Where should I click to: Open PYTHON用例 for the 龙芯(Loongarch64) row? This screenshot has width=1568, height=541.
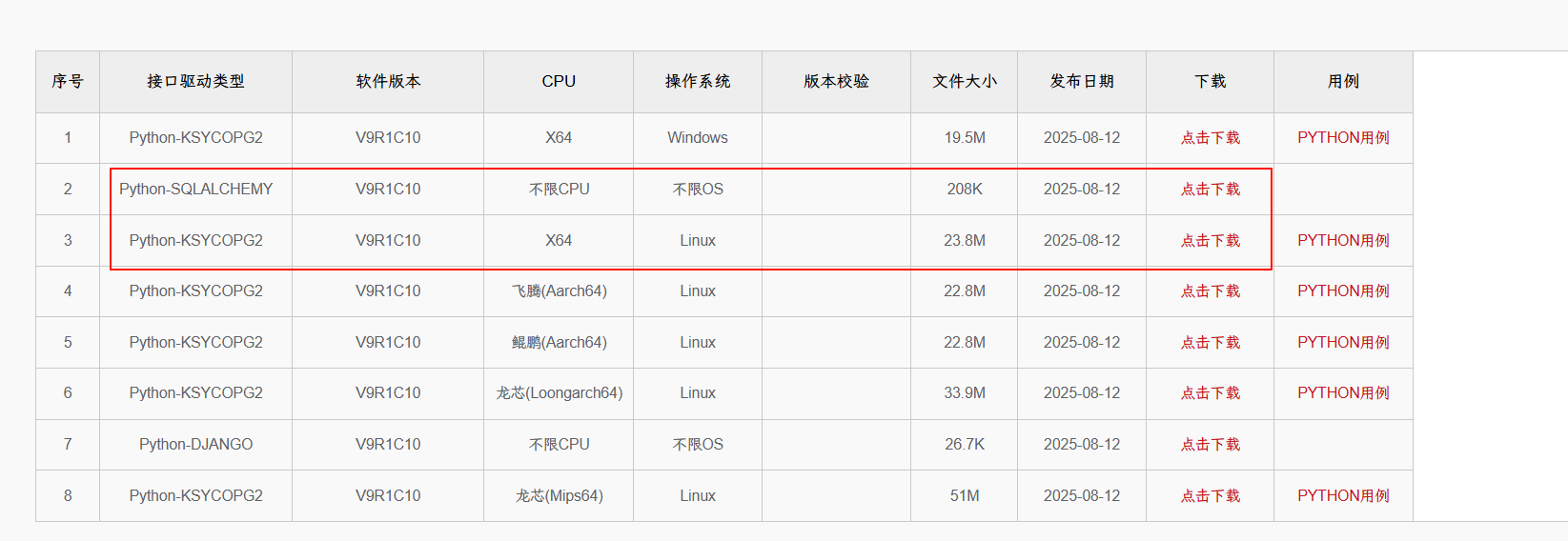point(1342,393)
